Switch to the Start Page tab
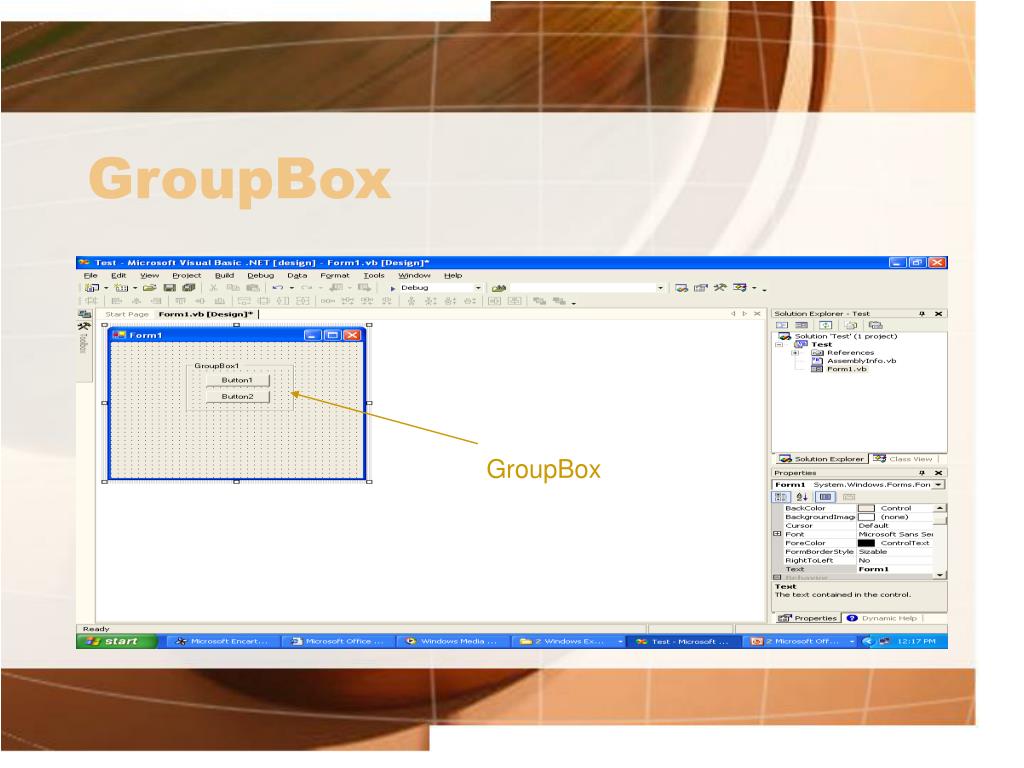1024x768 pixels. click(x=127, y=315)
